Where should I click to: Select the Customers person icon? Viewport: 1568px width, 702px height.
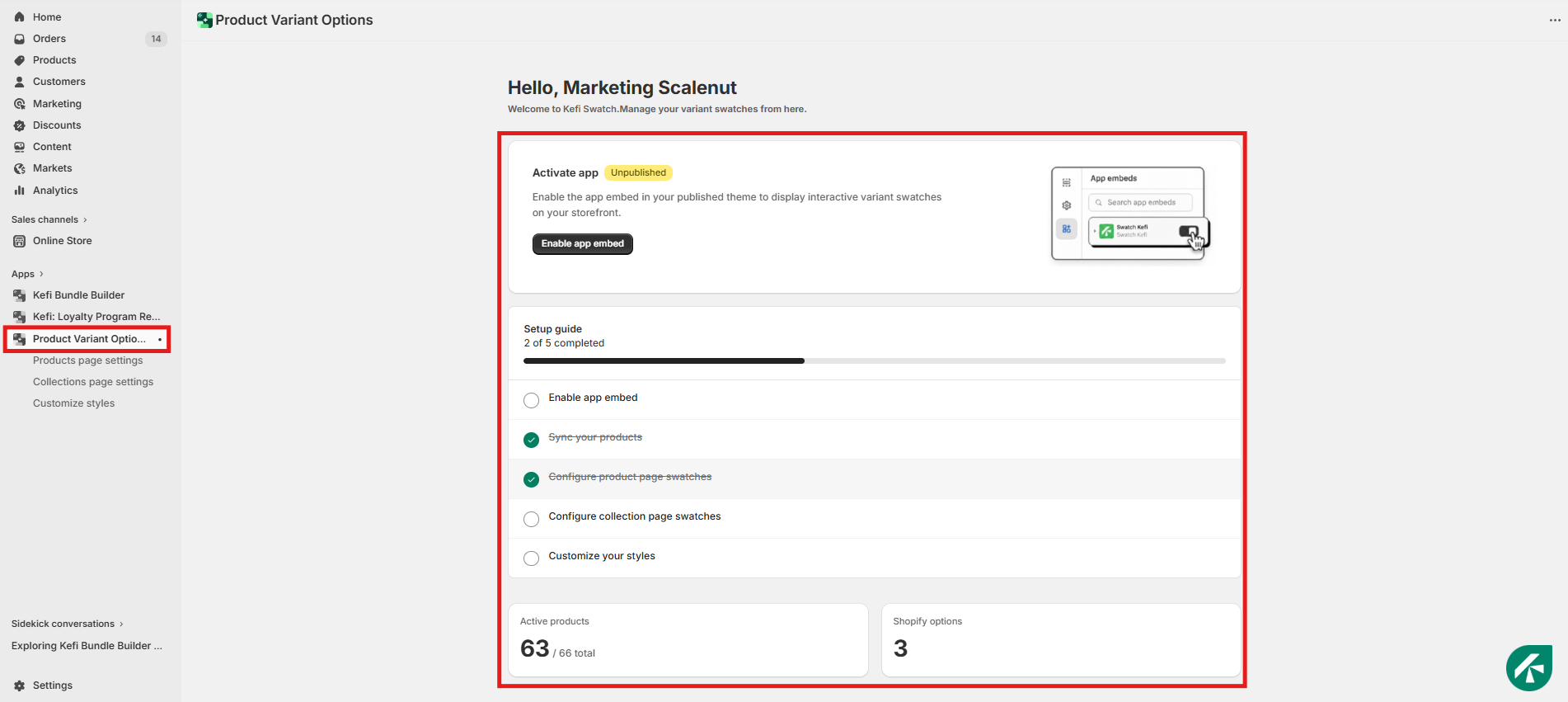coord(20,82)
